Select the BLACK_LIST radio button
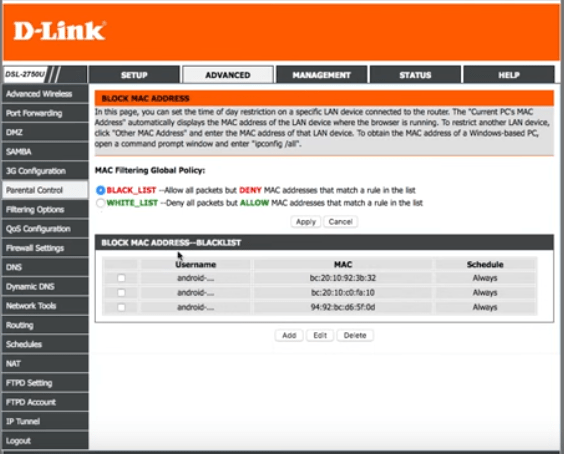Viewport: 564px width, 454px height. [100, 190]
